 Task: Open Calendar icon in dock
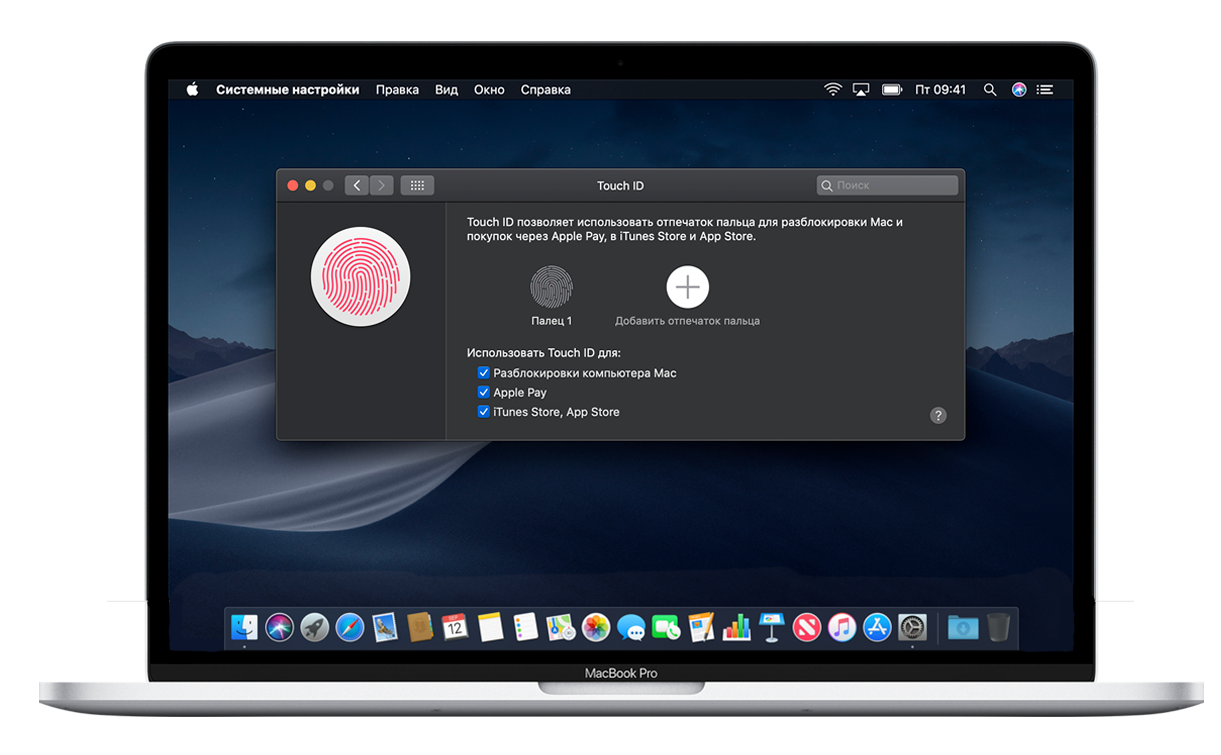click(455, 627)
